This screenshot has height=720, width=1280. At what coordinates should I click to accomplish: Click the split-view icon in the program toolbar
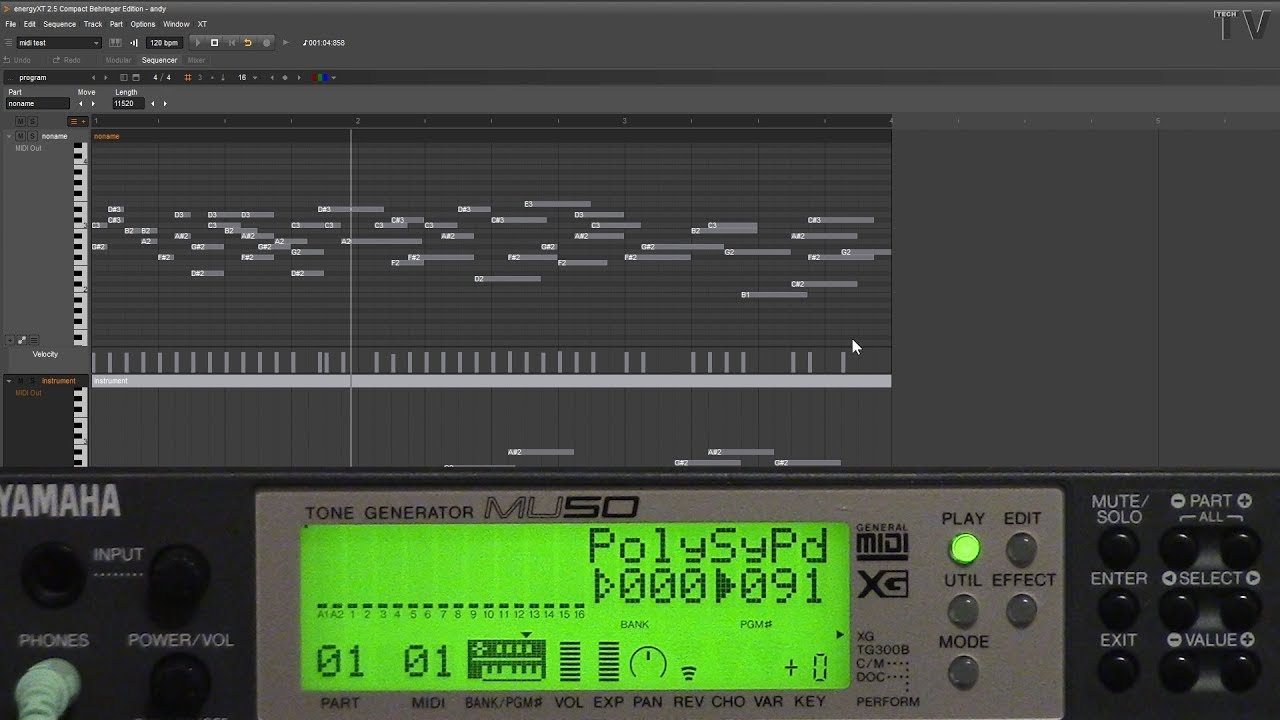click(x=122, y=77)
